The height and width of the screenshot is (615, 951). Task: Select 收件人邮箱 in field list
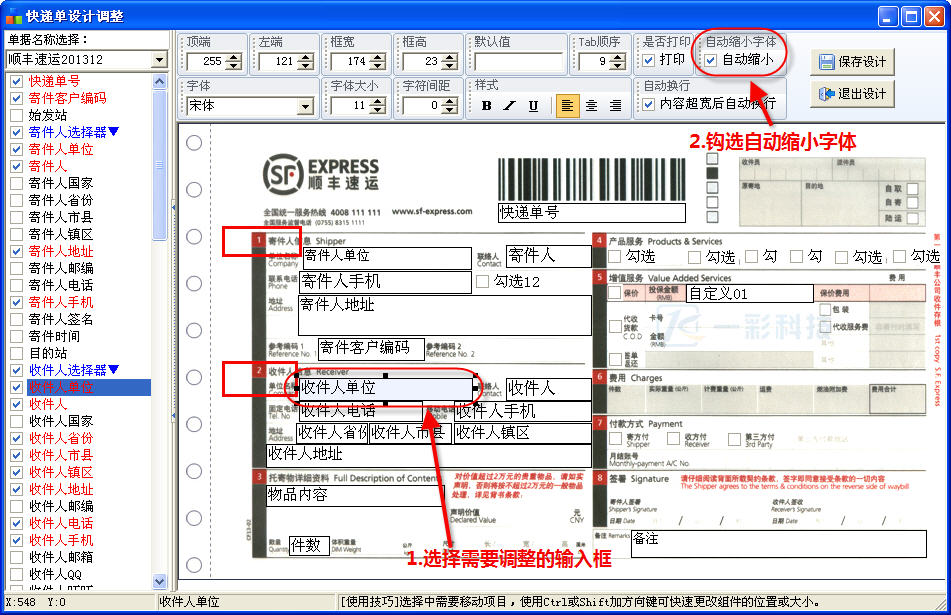(x=61, y=557)
